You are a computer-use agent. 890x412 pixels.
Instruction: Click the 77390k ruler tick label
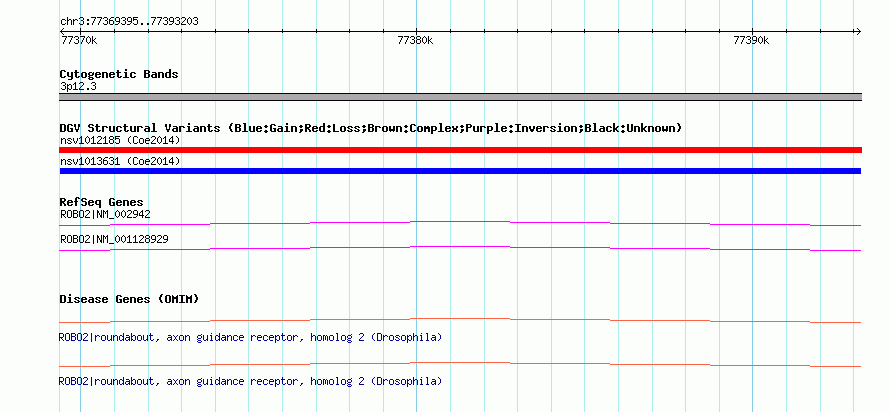tap(751, 40)
